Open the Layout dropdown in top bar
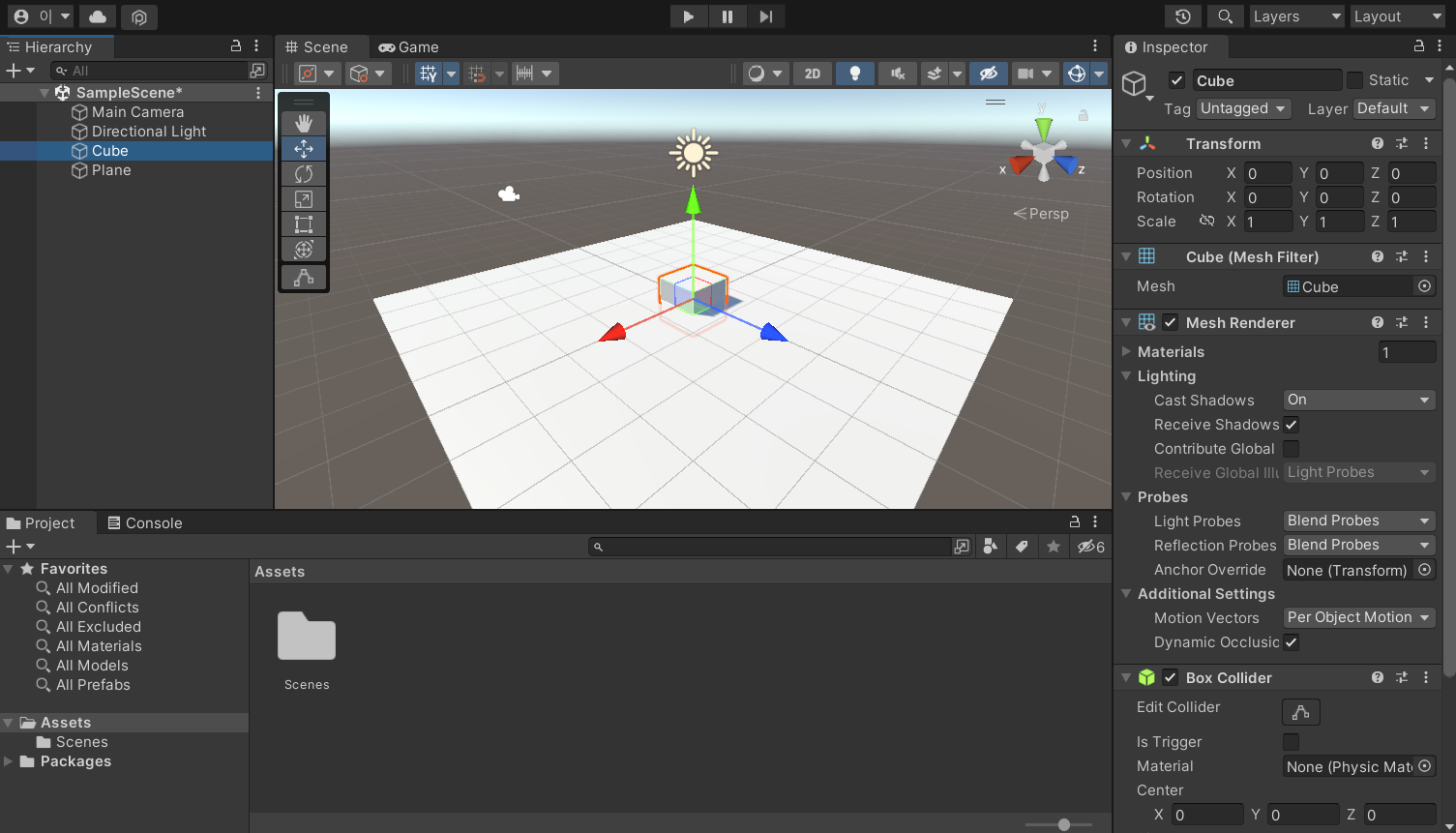This screenshot has height=833, width=1456. [x=1397, y=16]
